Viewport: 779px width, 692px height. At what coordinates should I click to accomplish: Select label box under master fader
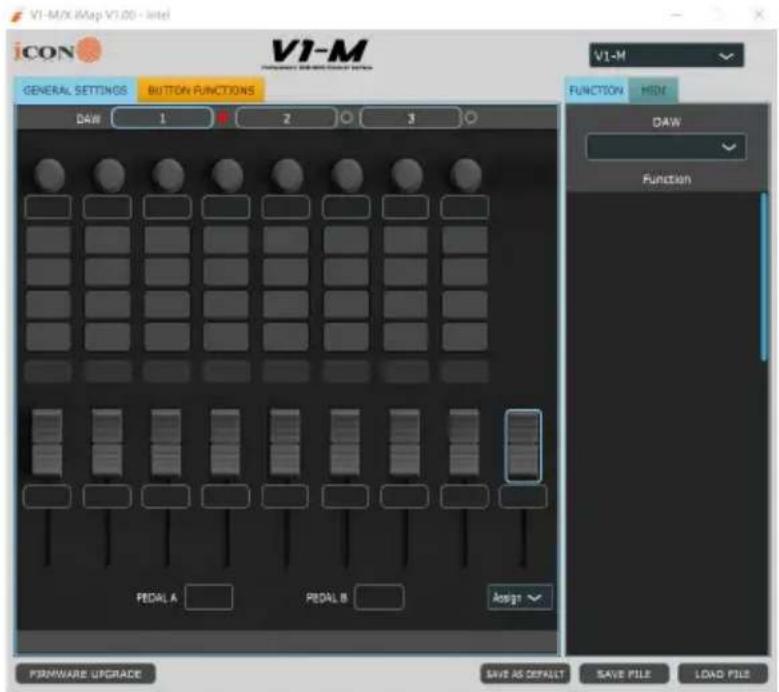[x=523, y=496]
